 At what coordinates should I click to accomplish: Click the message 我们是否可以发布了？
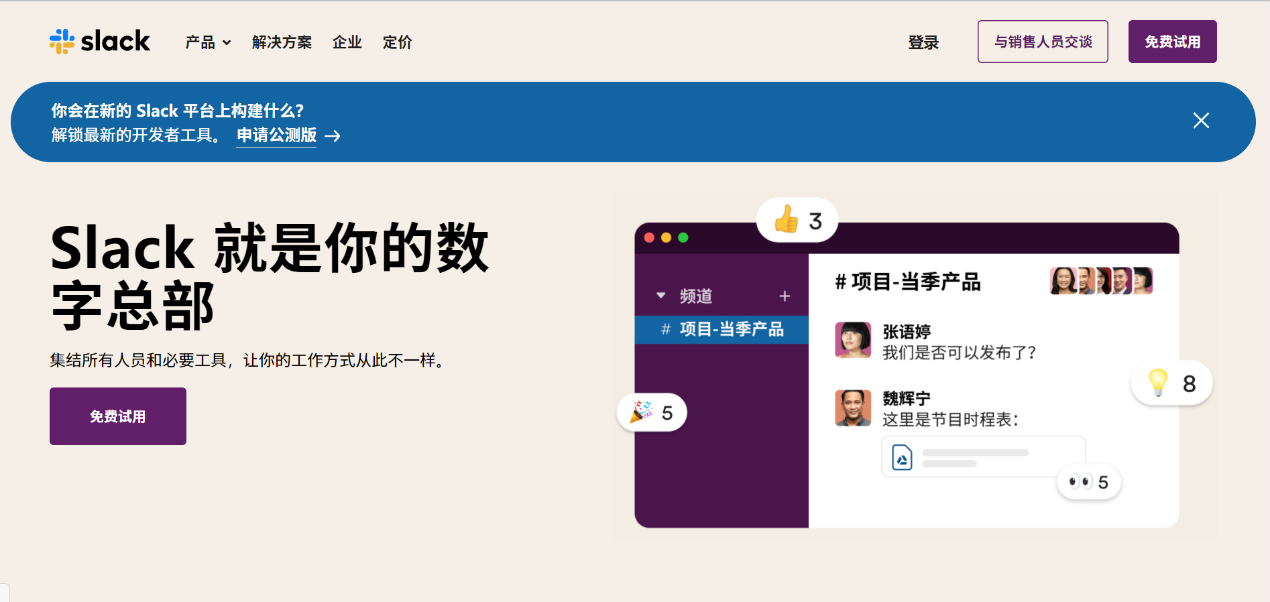(x=960, y=353)
